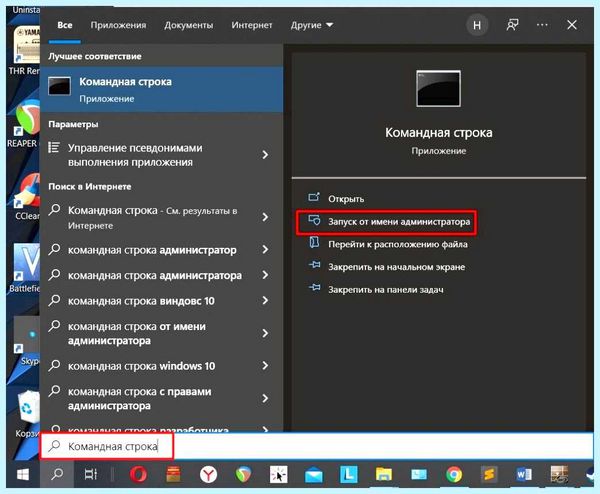Expand arrow for командная строка администратор
The image size is (600, 494).
pyautogui.click(x=265, y=250)
